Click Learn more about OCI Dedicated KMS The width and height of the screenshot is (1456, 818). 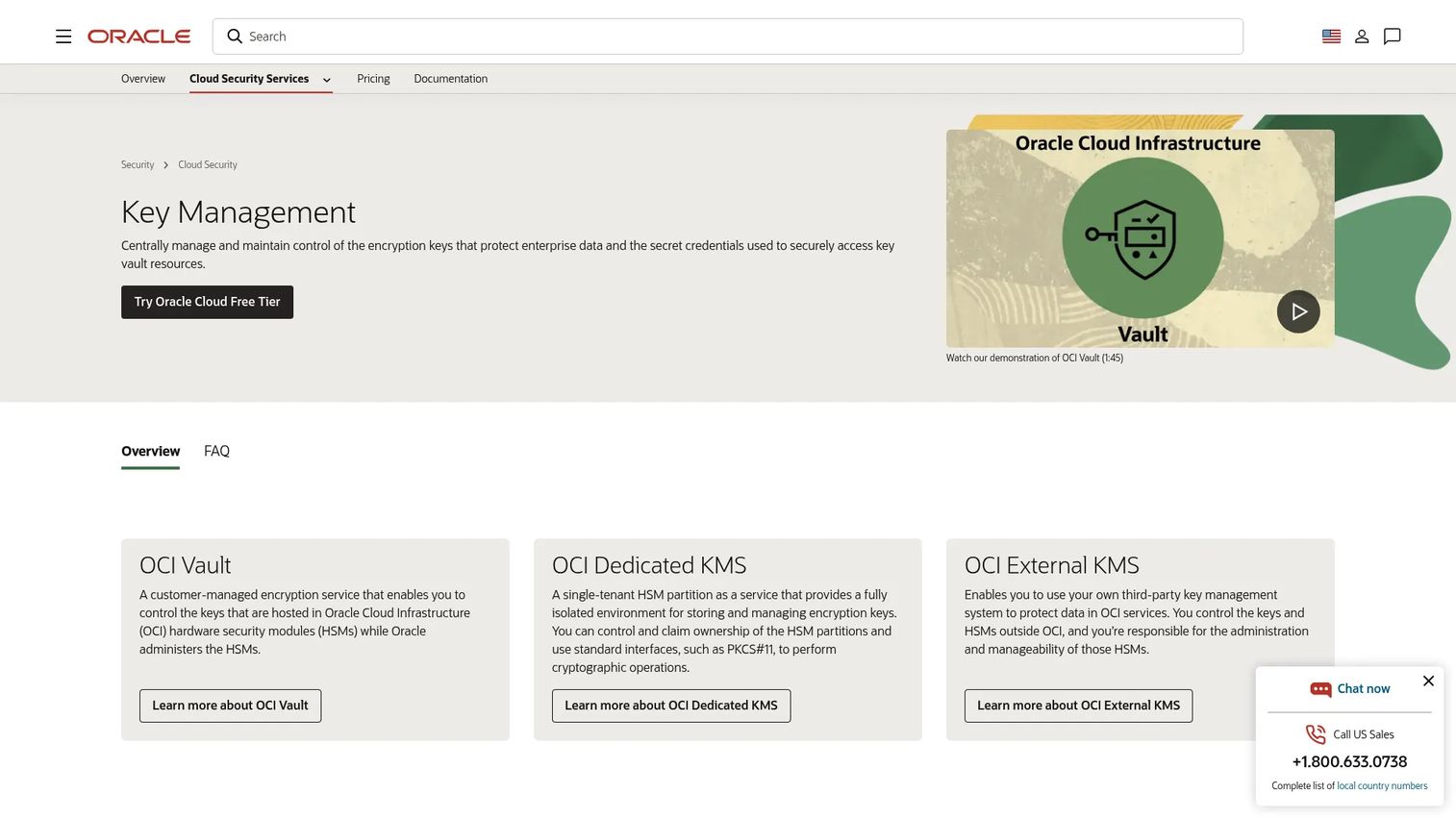[671, 706]
